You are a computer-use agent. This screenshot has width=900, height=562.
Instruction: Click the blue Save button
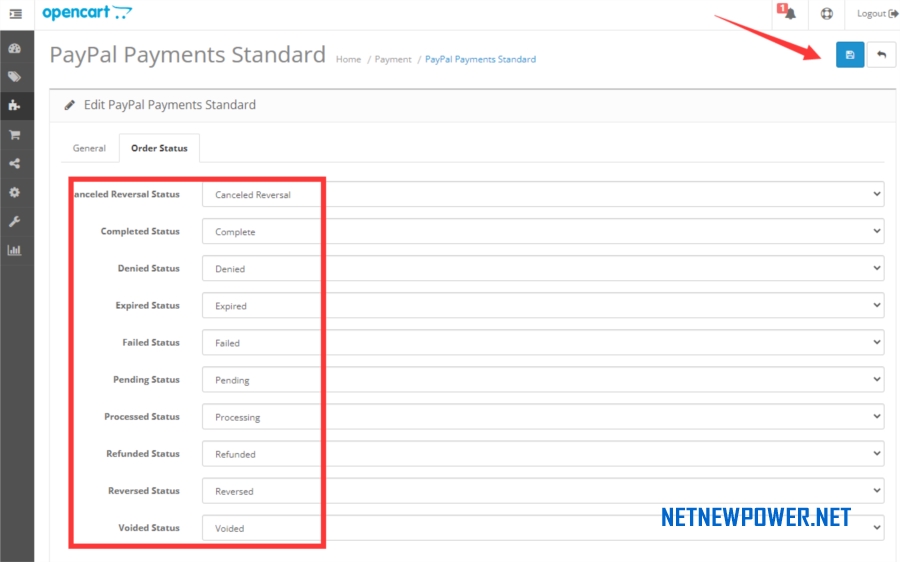pos(850,55)
